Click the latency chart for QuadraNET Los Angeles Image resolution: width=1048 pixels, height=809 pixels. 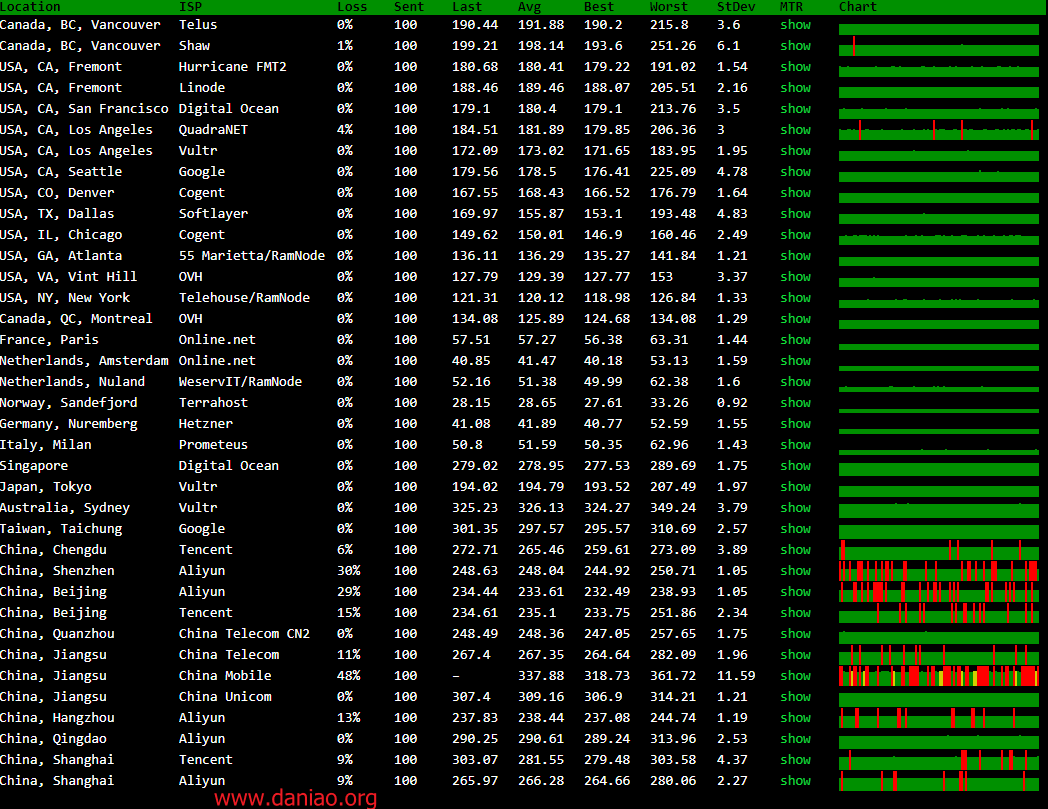(939, 130)
